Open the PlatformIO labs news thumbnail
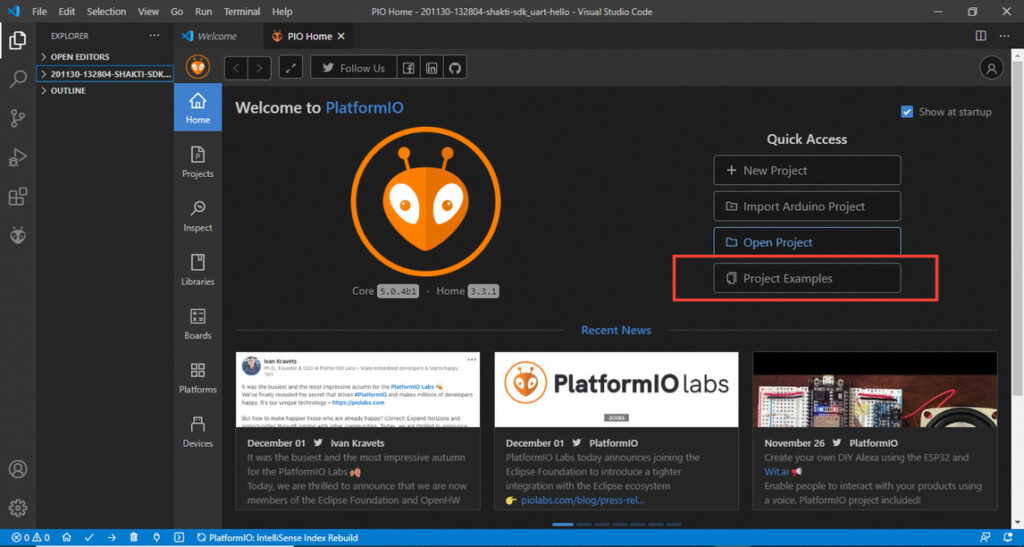 pos(616,390)
